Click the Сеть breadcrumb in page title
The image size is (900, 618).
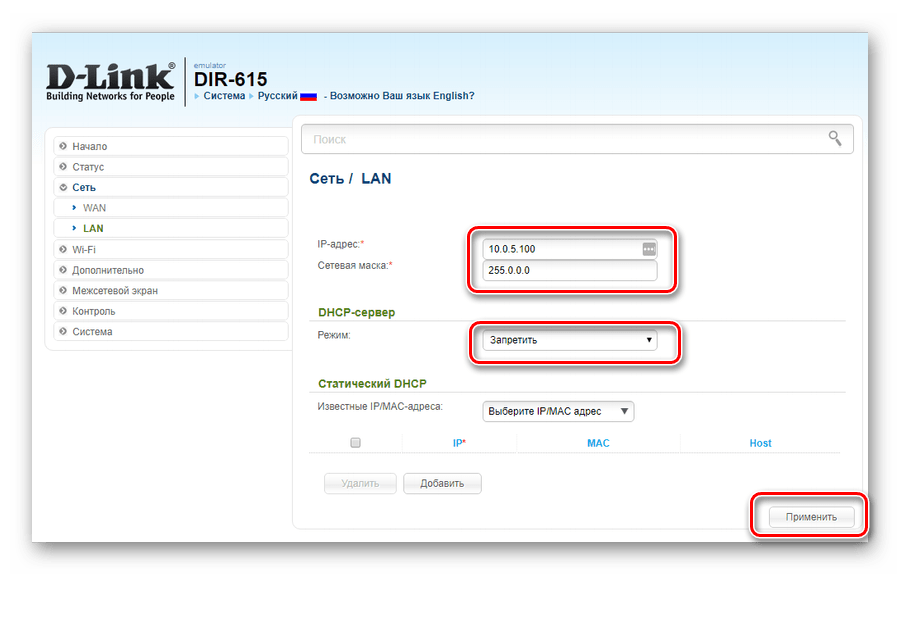327,178
